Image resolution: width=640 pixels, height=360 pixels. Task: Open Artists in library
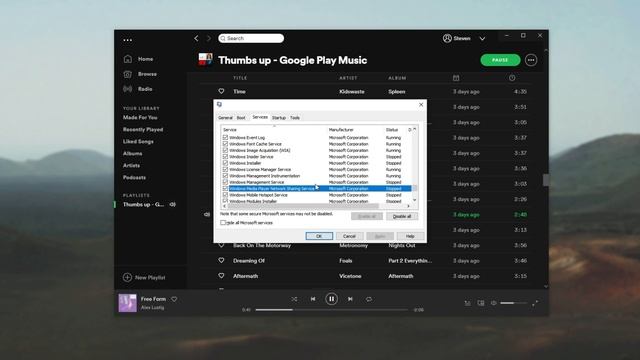[131, 165]
